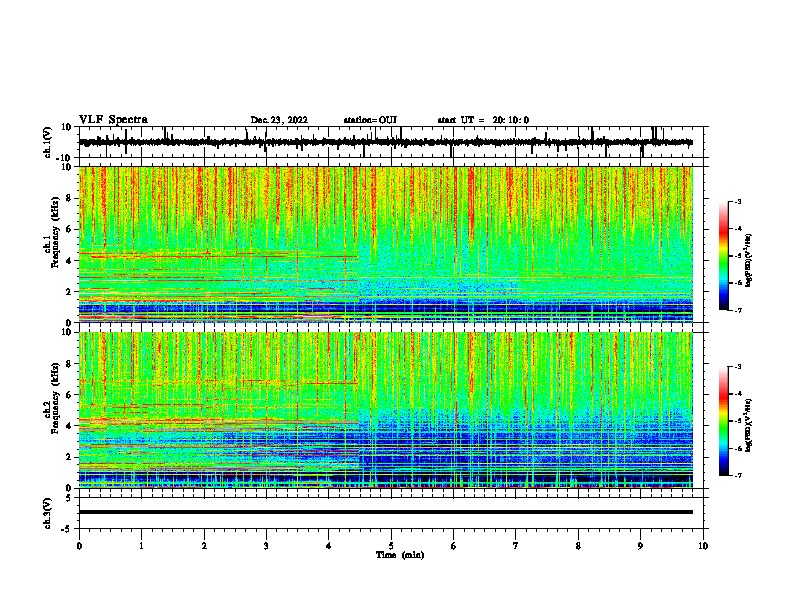Click the ch.2 PSD color scale bar
792x612 pixels.
pos(723,421)
